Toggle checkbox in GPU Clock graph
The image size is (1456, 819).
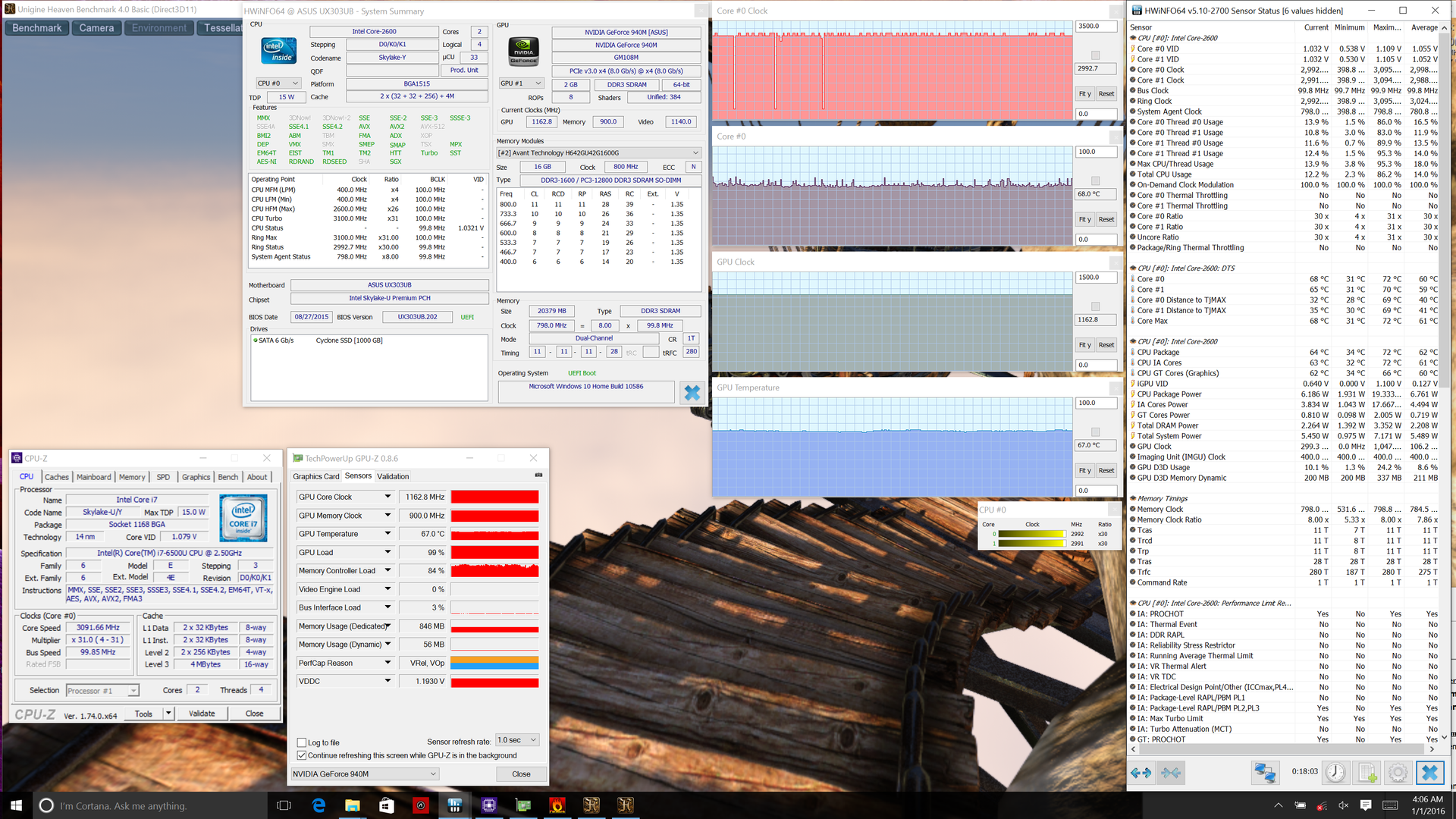pos(1095,306)
